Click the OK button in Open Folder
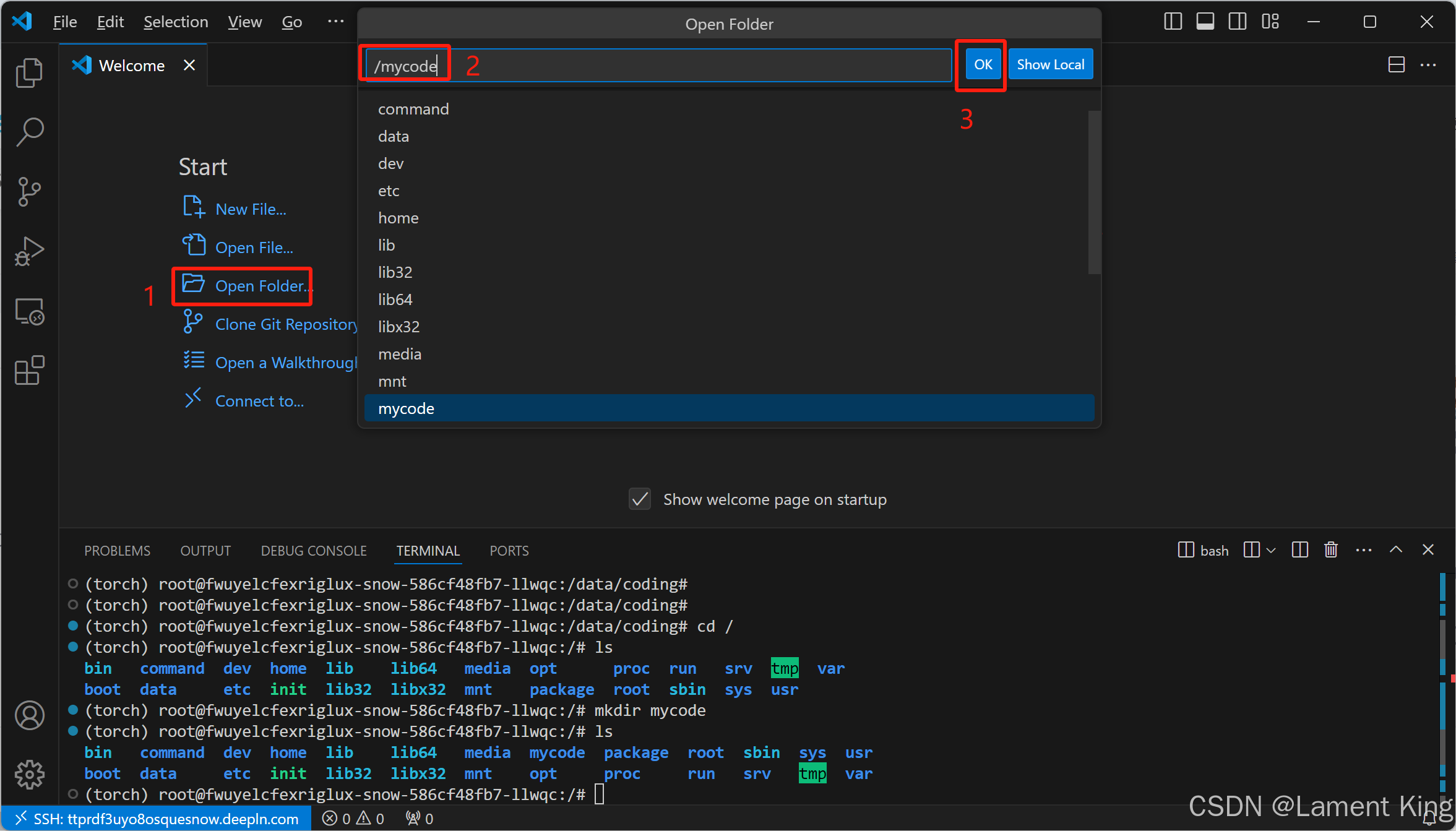 (x=983, y=64)
